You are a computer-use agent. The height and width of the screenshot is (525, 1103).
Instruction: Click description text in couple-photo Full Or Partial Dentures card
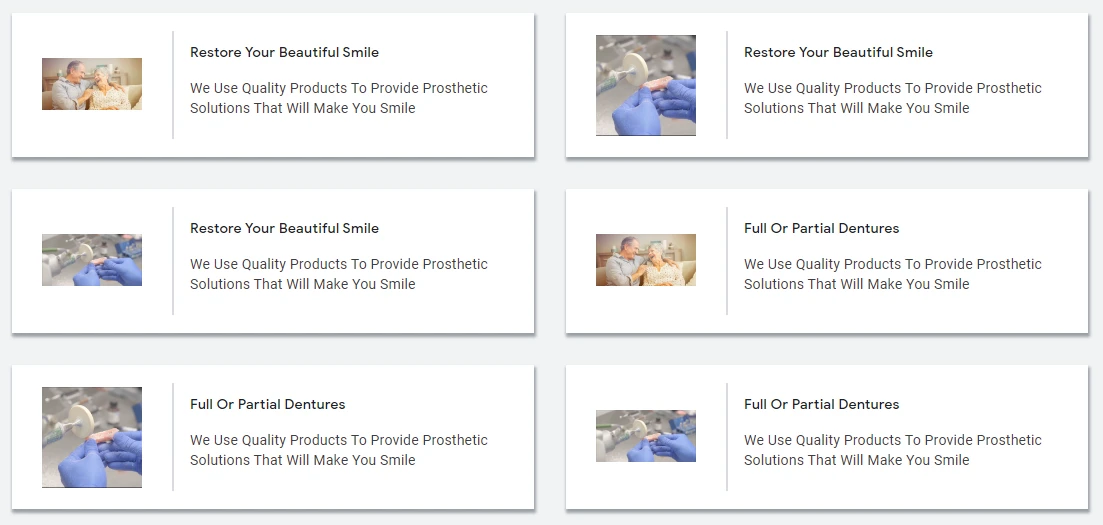[x=892, y=274]
